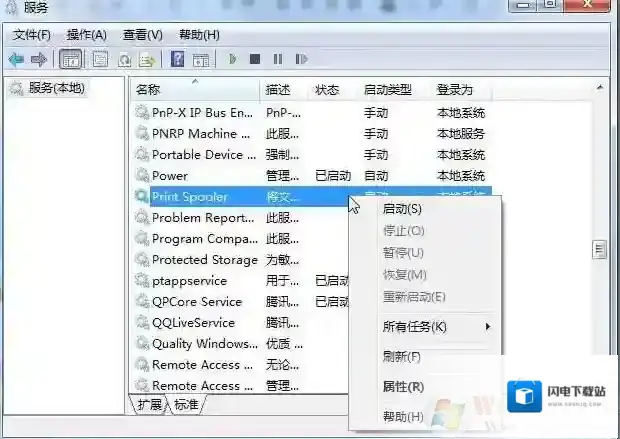The height and width of the screenshot is (439, 620).
Task: Click the Export List toolbar icon
Action: coord(147,59)
